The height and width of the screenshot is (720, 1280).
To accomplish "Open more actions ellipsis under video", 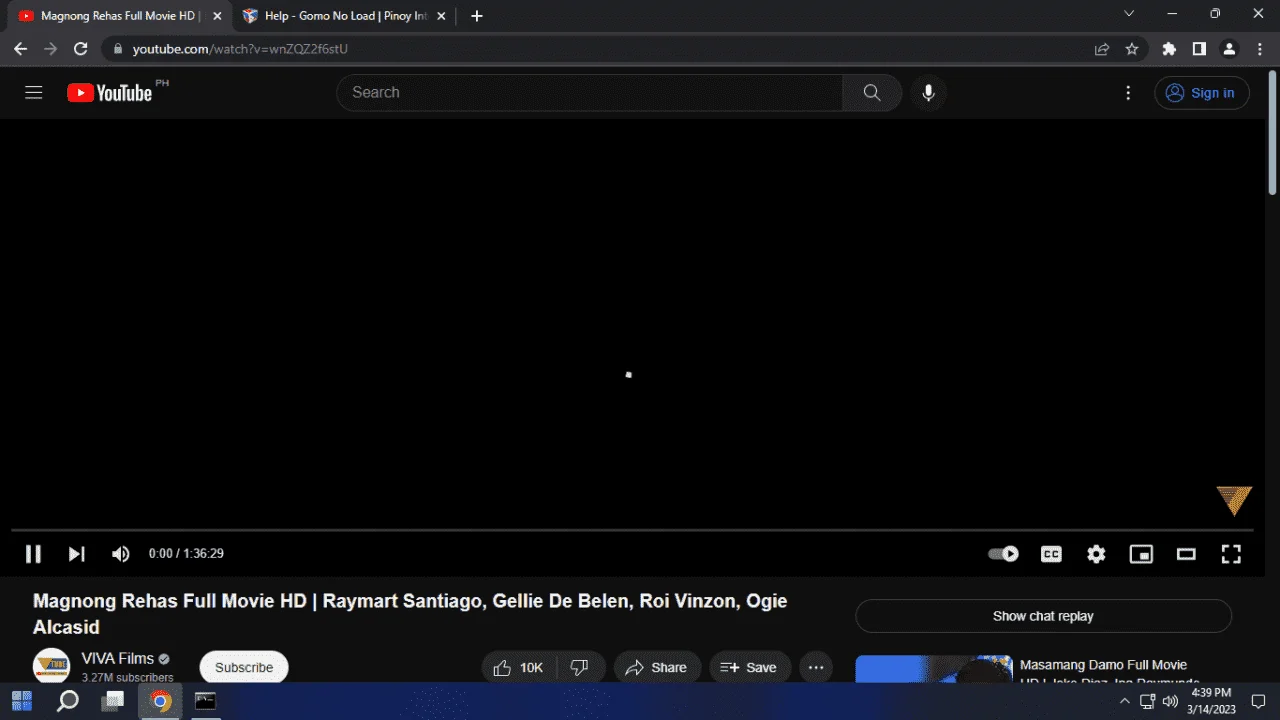I will (816, 668).
